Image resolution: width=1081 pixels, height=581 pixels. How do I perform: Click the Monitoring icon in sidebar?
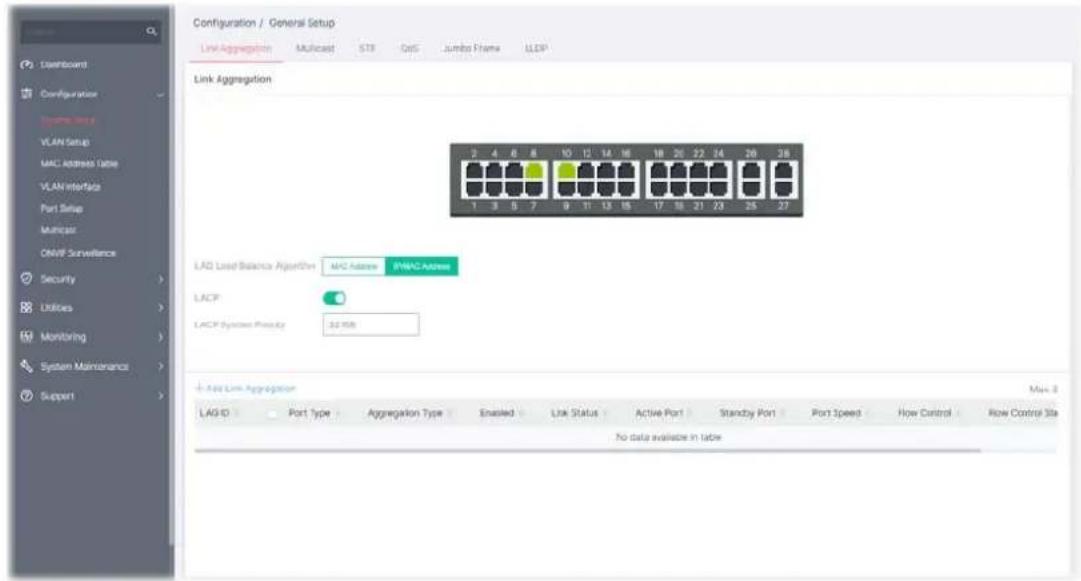point(26,336)
